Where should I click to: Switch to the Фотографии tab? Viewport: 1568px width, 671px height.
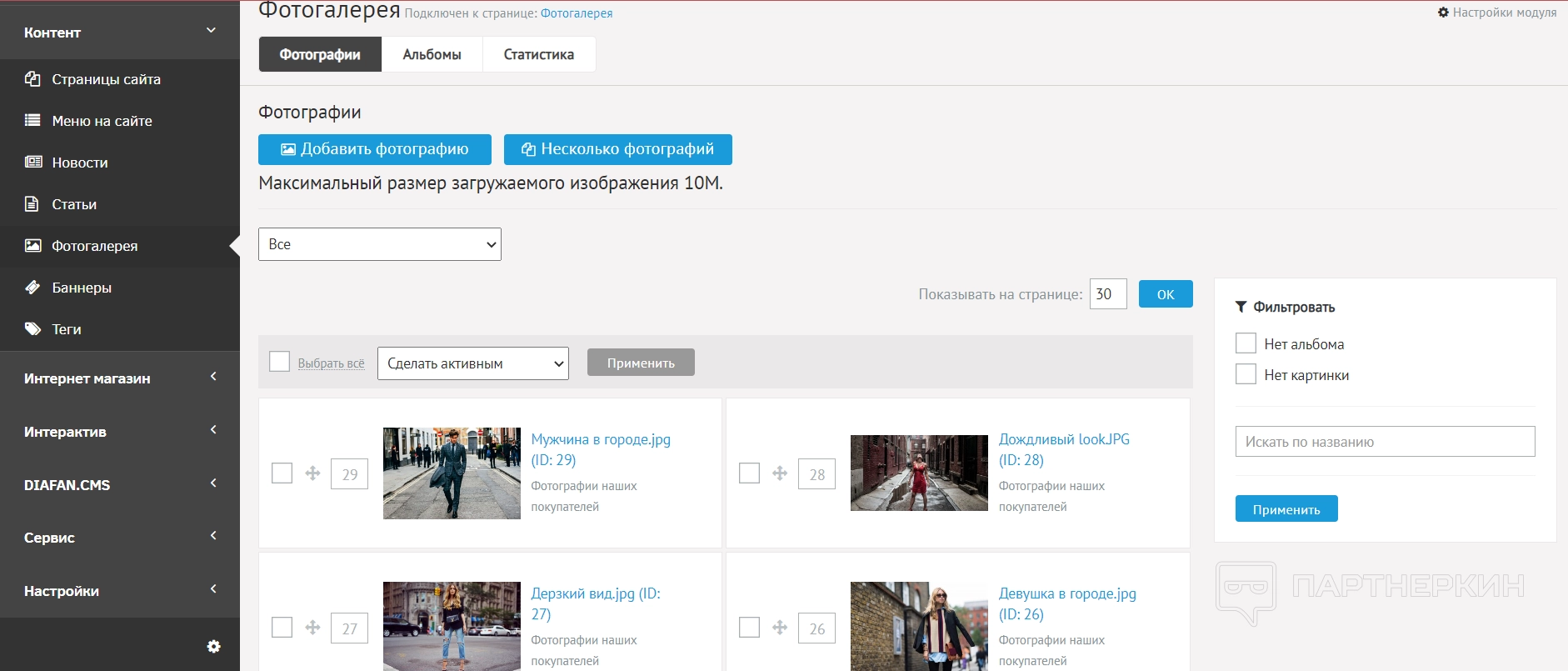[x=320, y=54]
